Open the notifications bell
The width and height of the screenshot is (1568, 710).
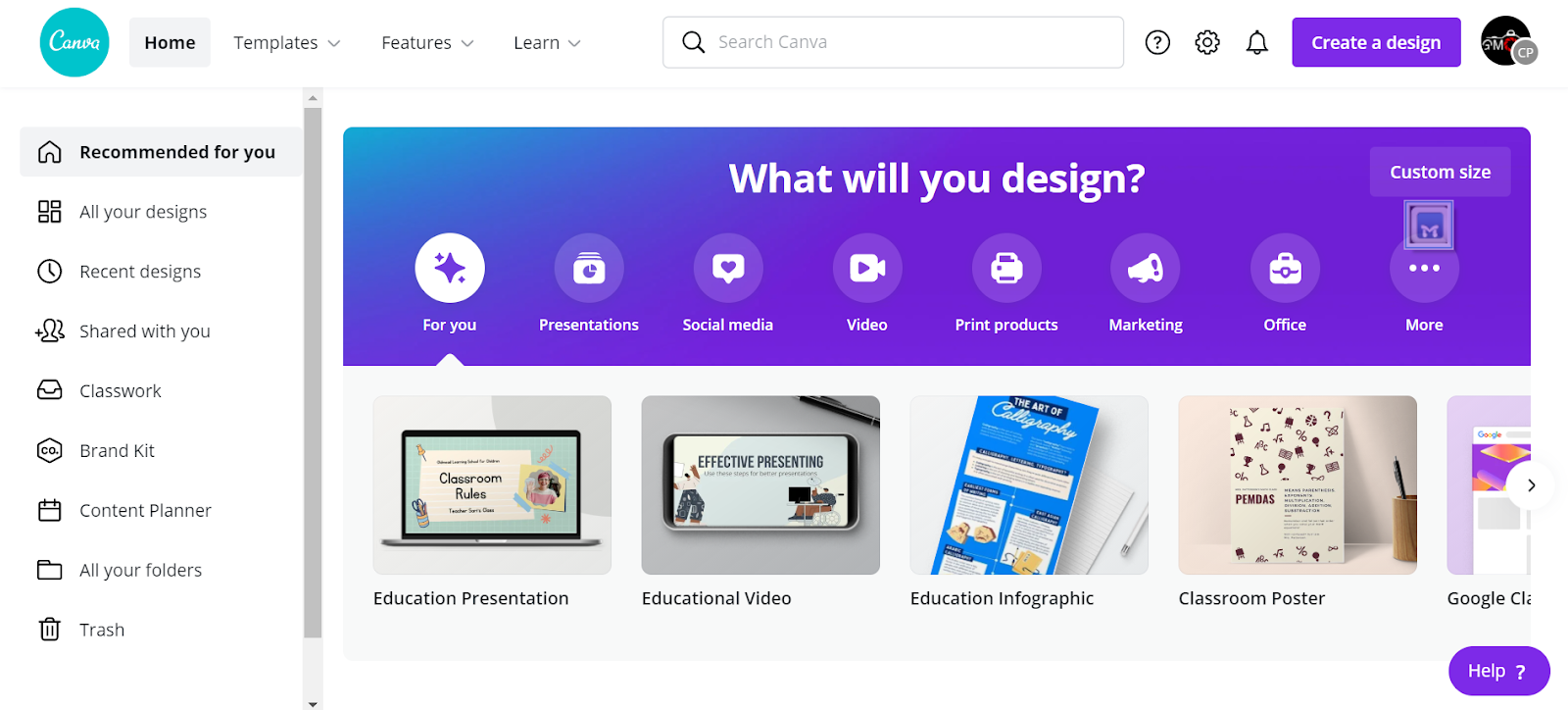tap(1257, 42)
